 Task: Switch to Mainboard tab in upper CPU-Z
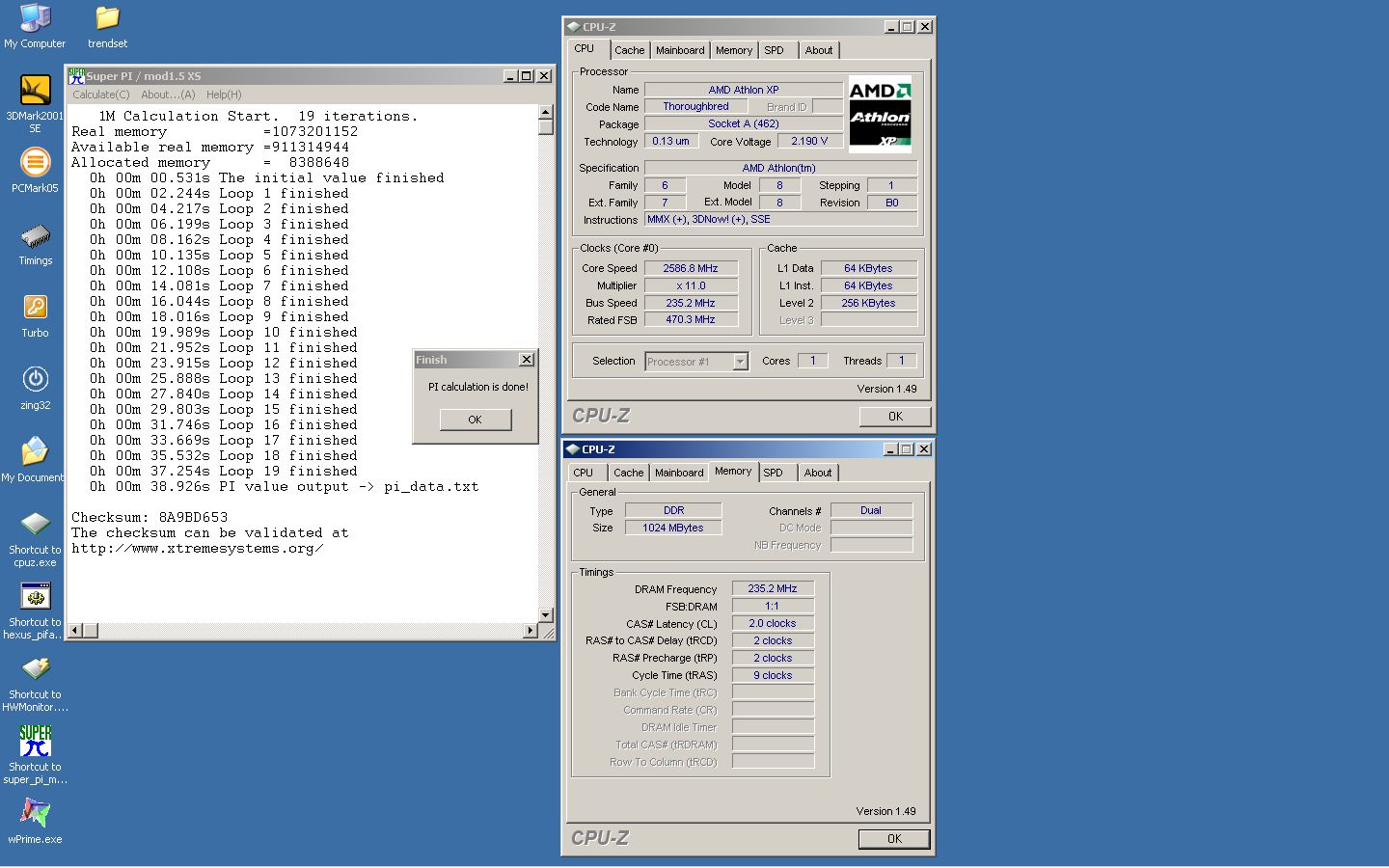tap(680, 50)
